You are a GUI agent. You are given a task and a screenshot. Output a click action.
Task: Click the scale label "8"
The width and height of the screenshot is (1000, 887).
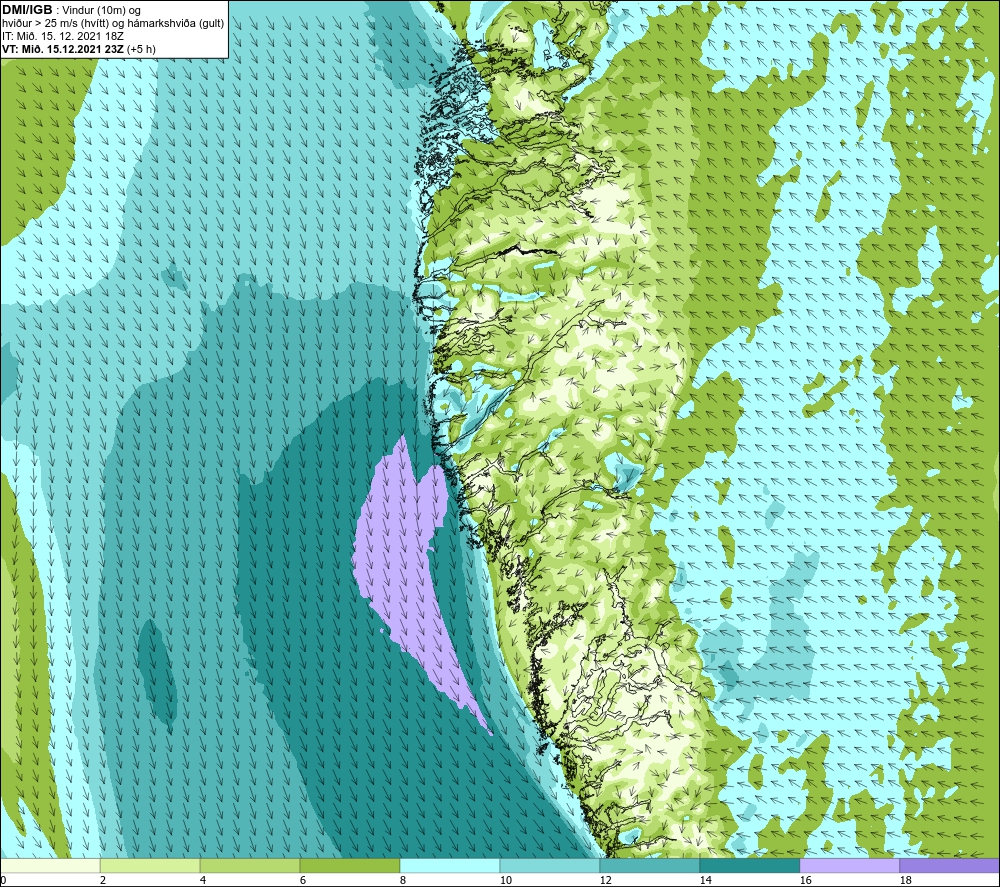(403, 880)
